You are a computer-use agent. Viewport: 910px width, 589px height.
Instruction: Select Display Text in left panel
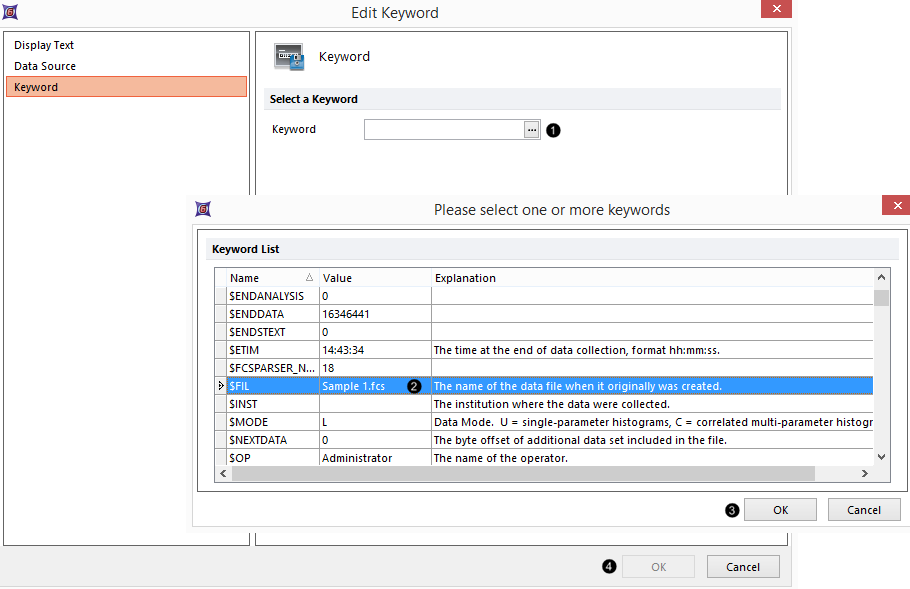click(44, 45)
